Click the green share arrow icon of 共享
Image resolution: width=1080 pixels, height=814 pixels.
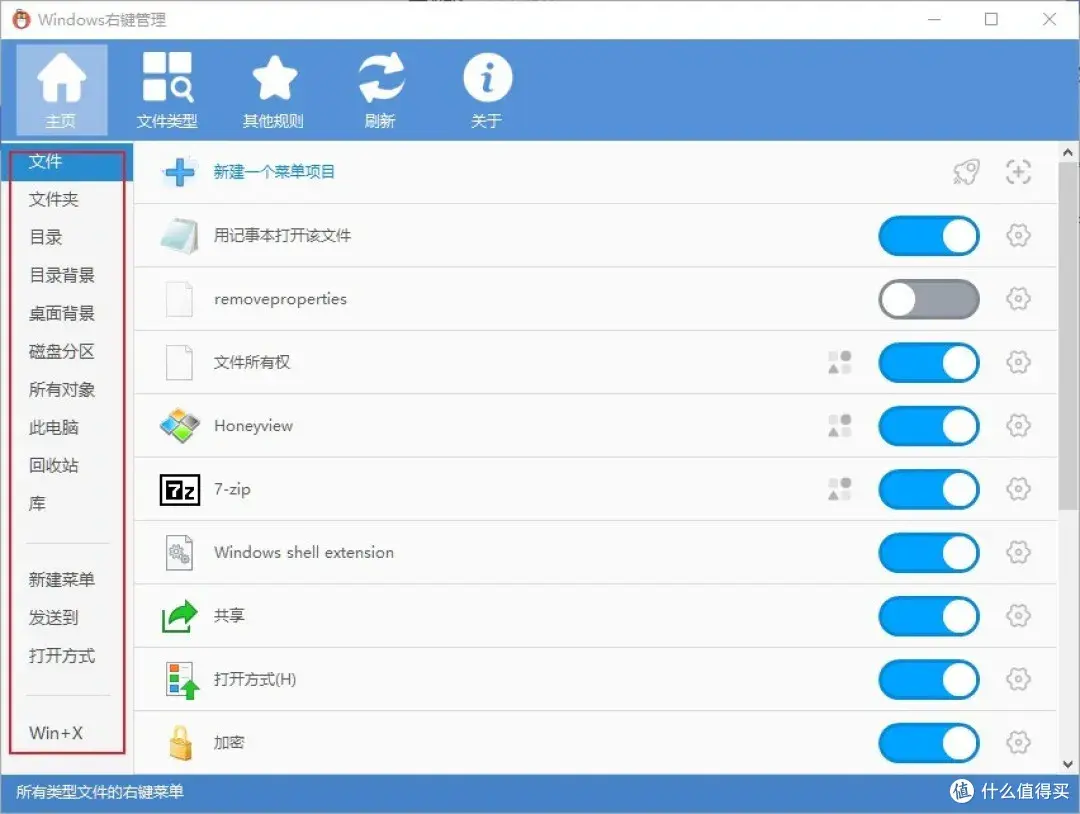click(180, 616)
